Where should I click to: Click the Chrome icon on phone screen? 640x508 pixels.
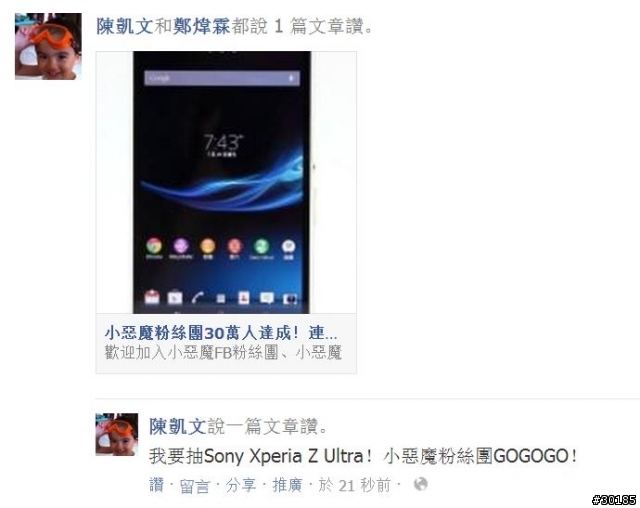pyautogui.click(x=154, y=246)
